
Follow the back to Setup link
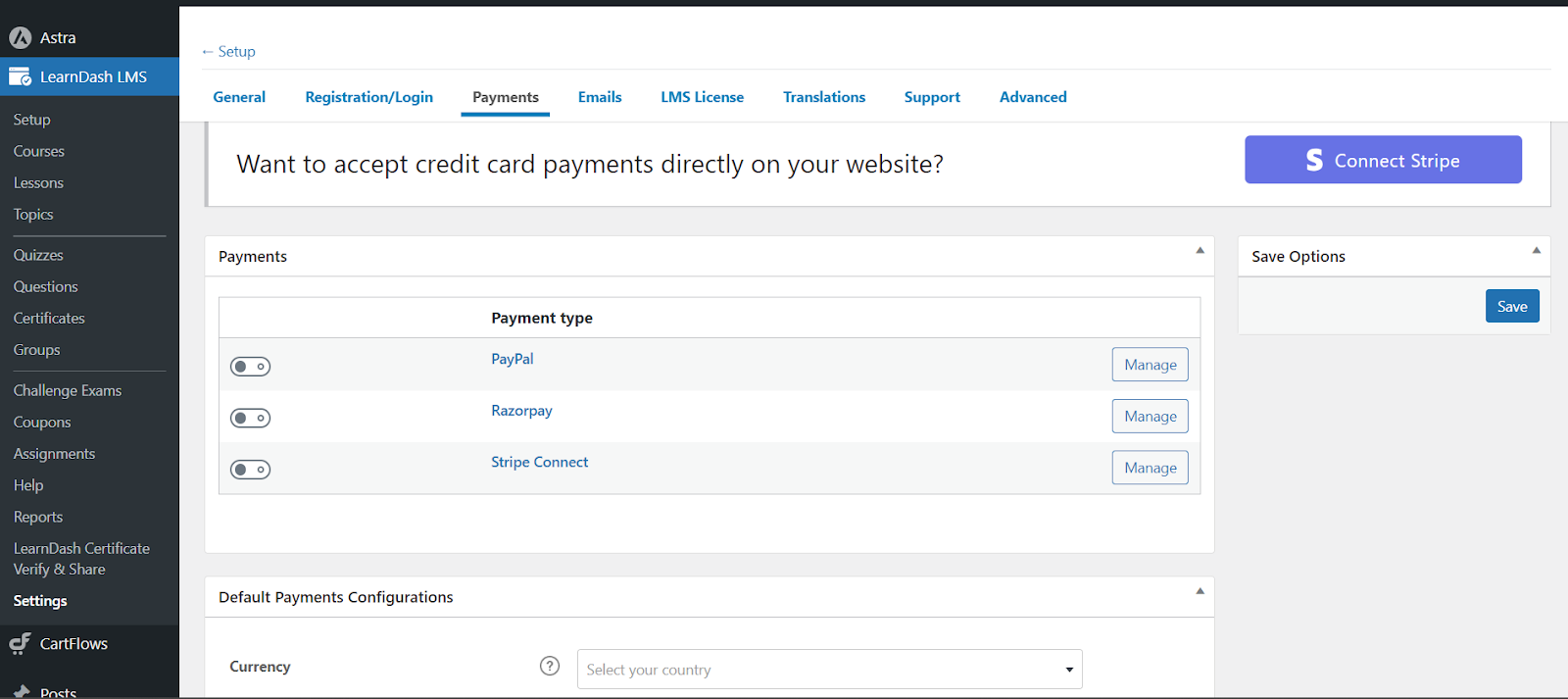[x=228, y=51]
